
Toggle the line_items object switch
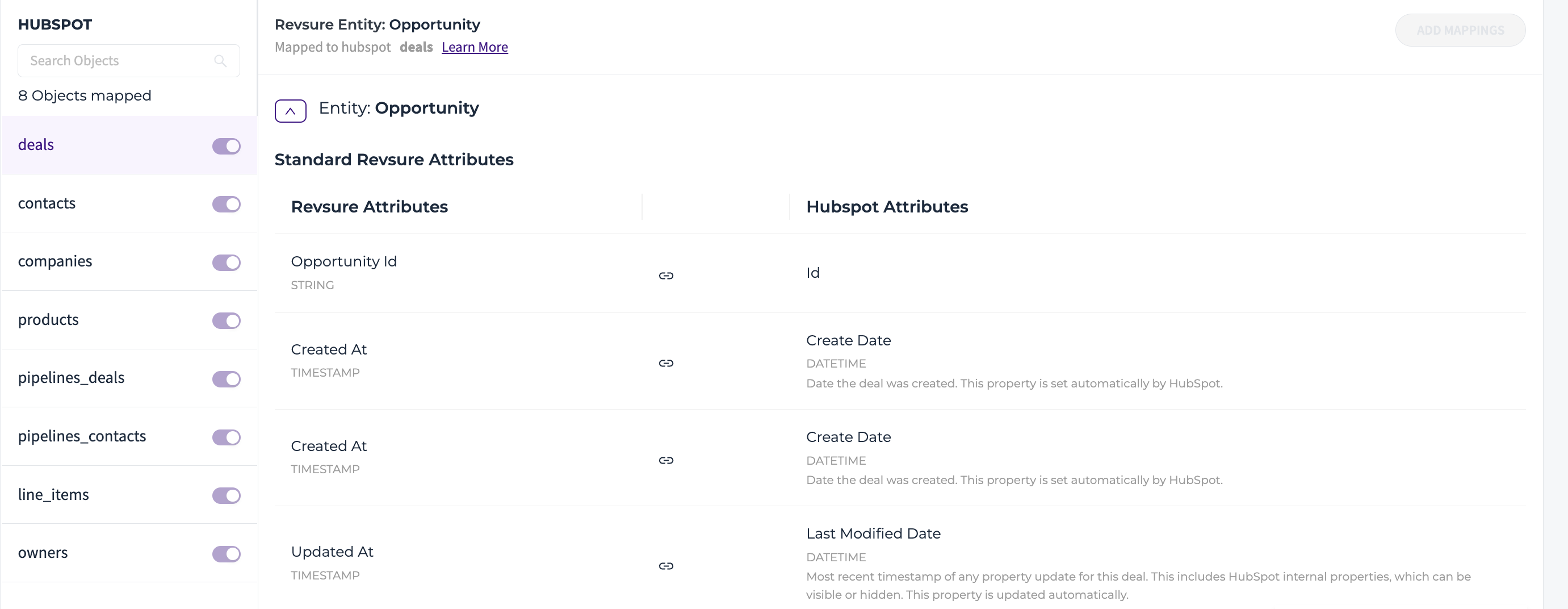227,496
